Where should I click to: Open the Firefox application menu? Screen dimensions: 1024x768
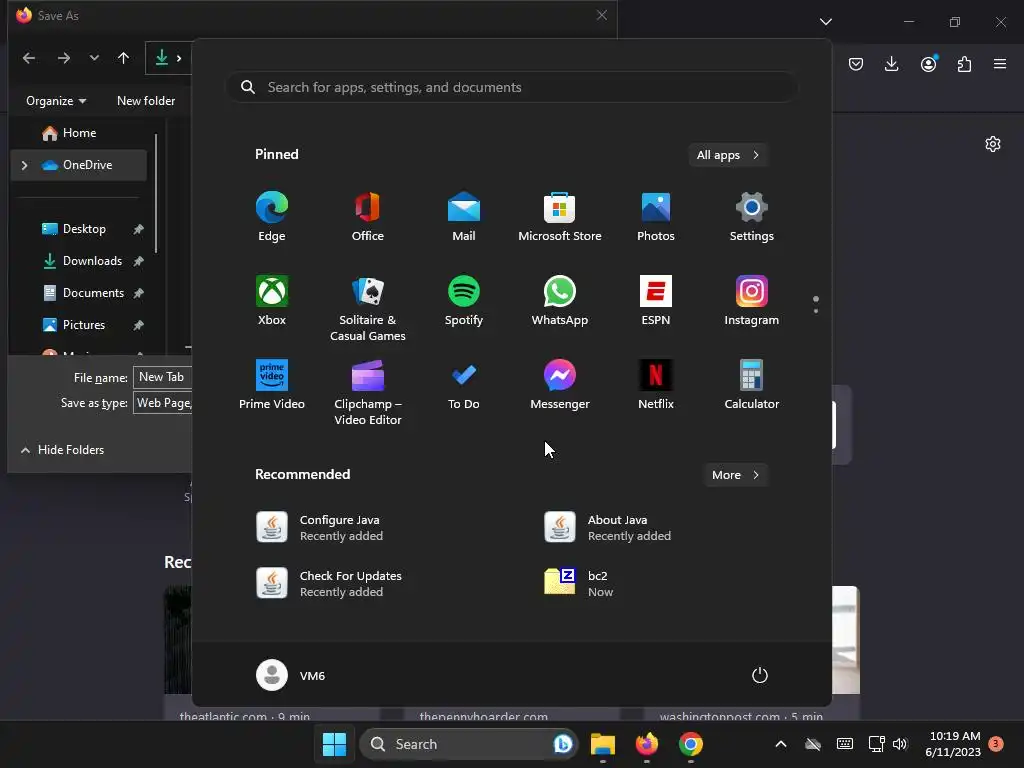1000,64
